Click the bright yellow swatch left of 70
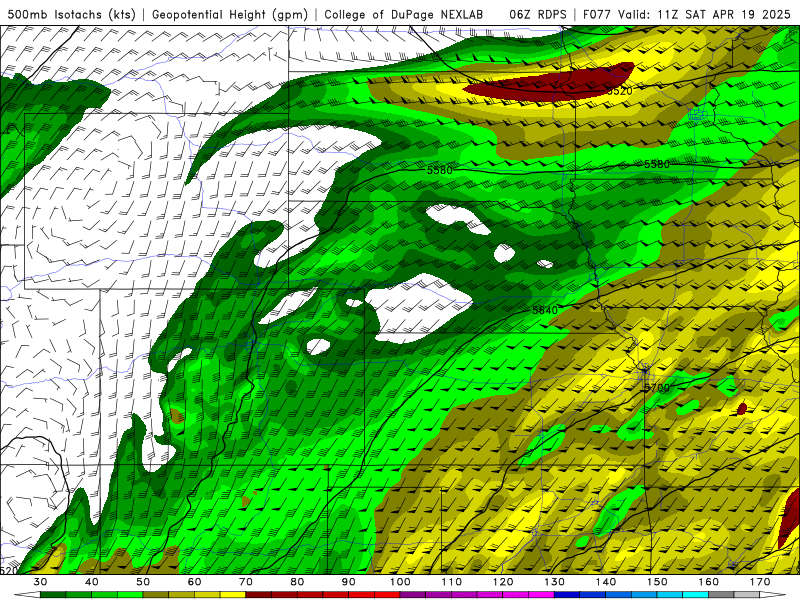800x600 pixels. (233, 595)
